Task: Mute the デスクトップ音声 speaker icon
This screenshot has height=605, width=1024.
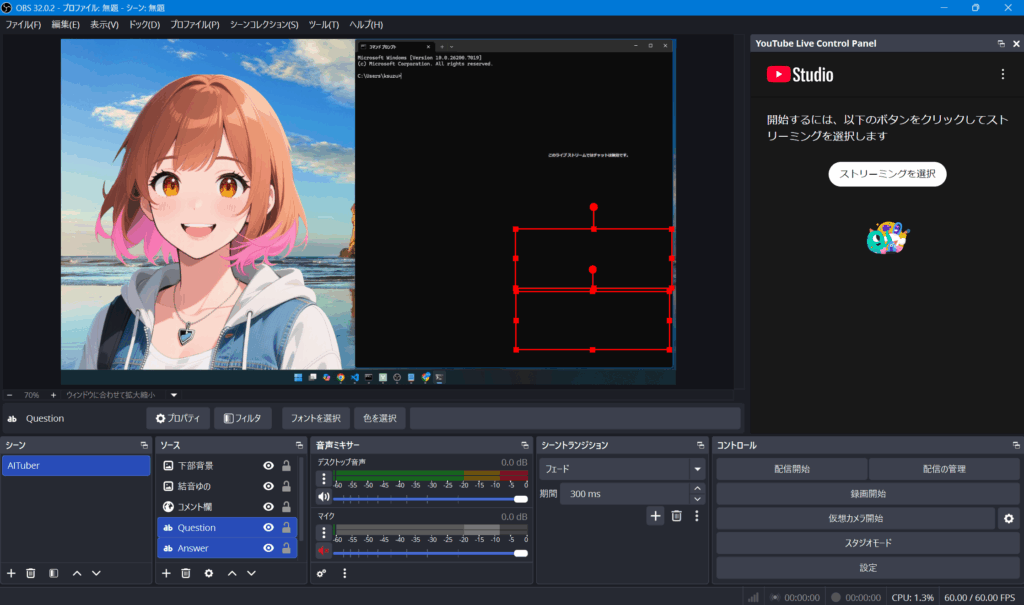Action: pos(323,497)
